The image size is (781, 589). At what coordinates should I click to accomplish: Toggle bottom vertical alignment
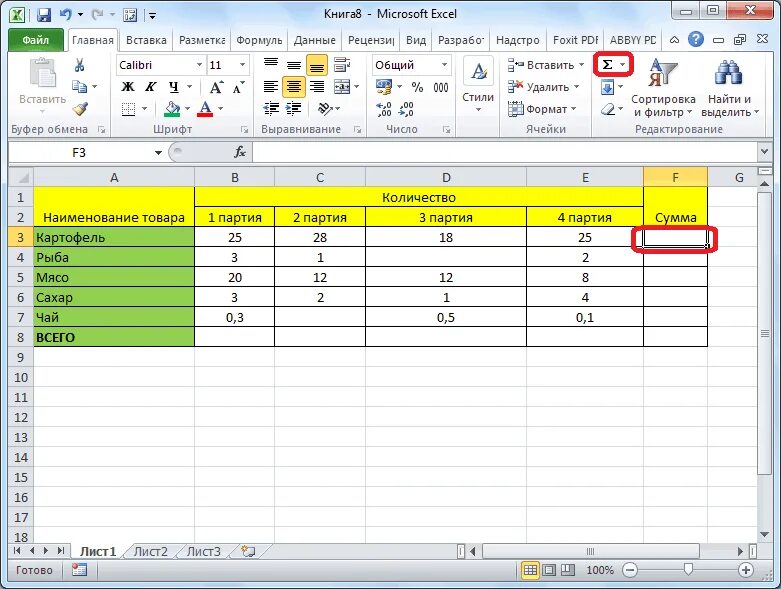[317, 65]
